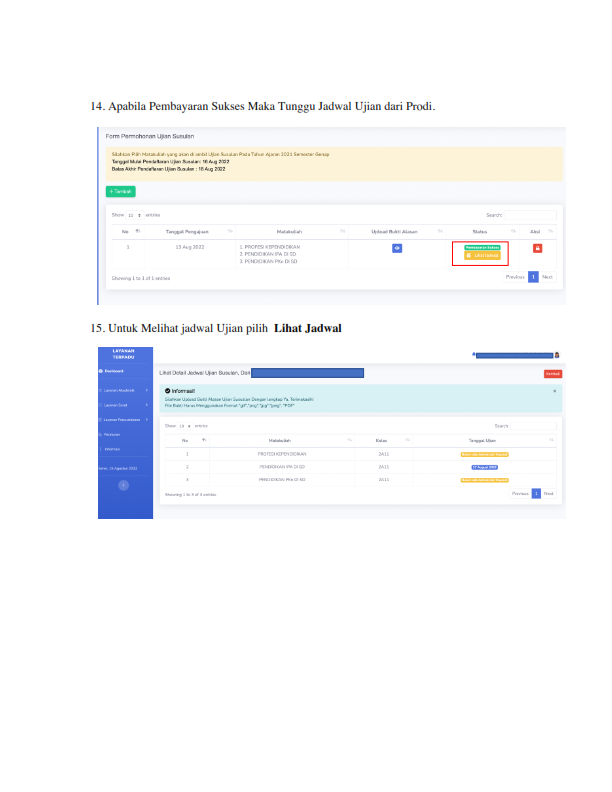Sort by Tanggal Pengajuan column
The height and width of the screenshot is (792, 612).
point(189,231)
